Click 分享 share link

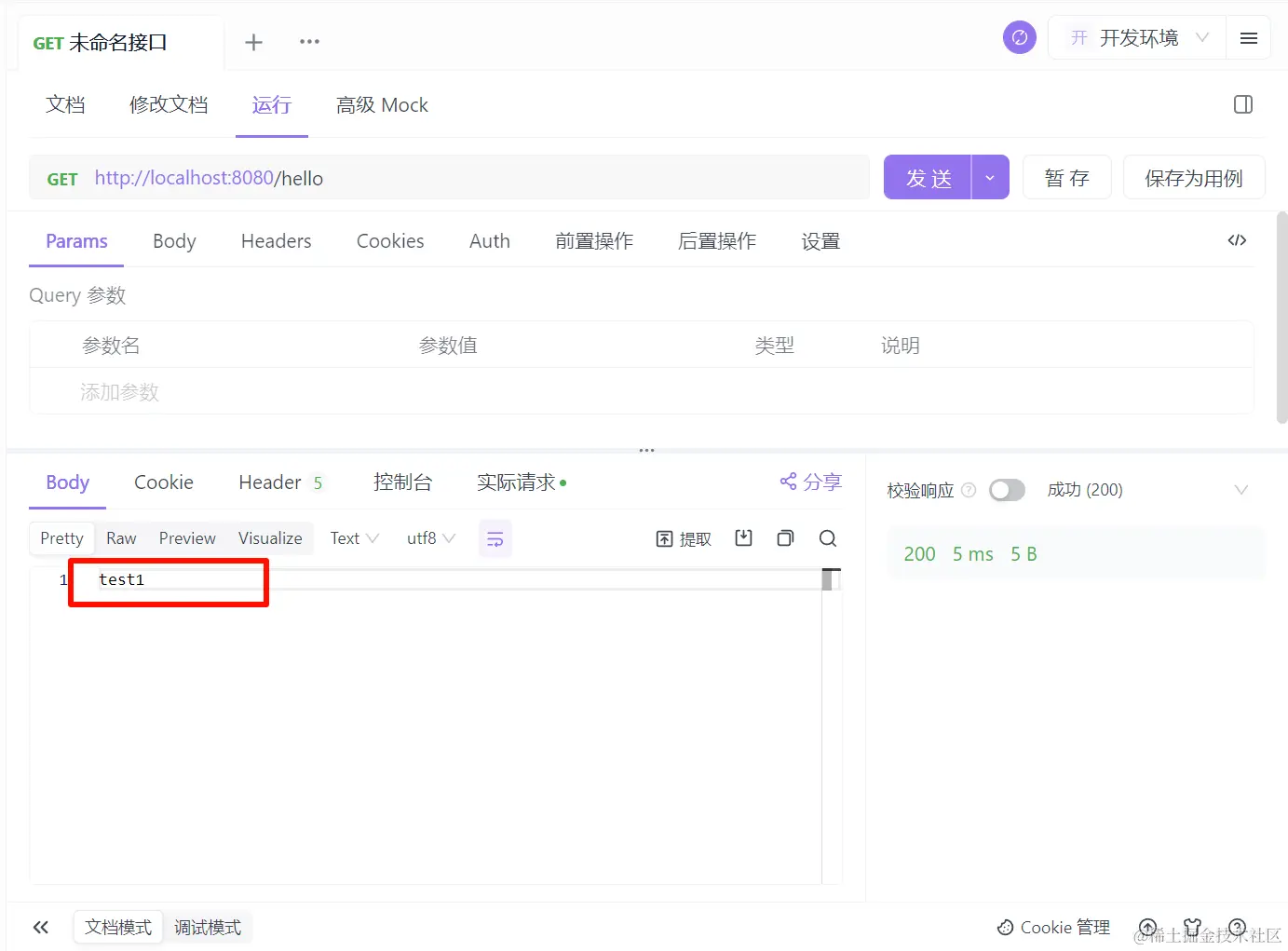(811, 482)
